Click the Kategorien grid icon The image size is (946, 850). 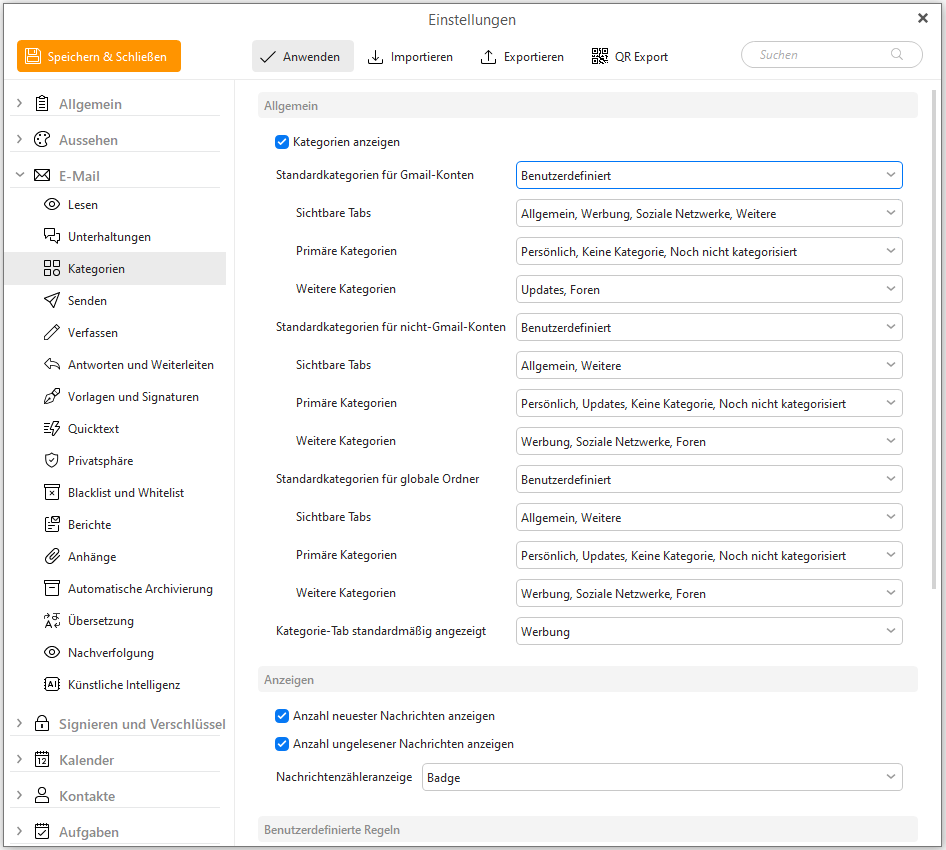[52, 268]
